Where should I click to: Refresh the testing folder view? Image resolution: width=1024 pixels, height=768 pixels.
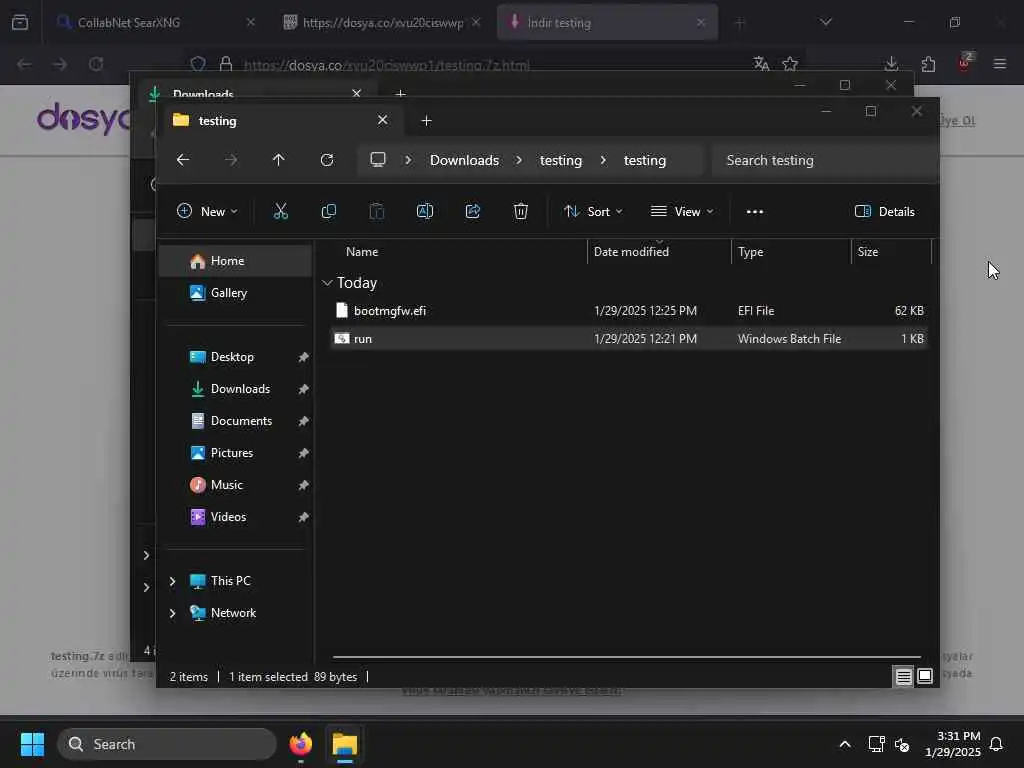327,160
